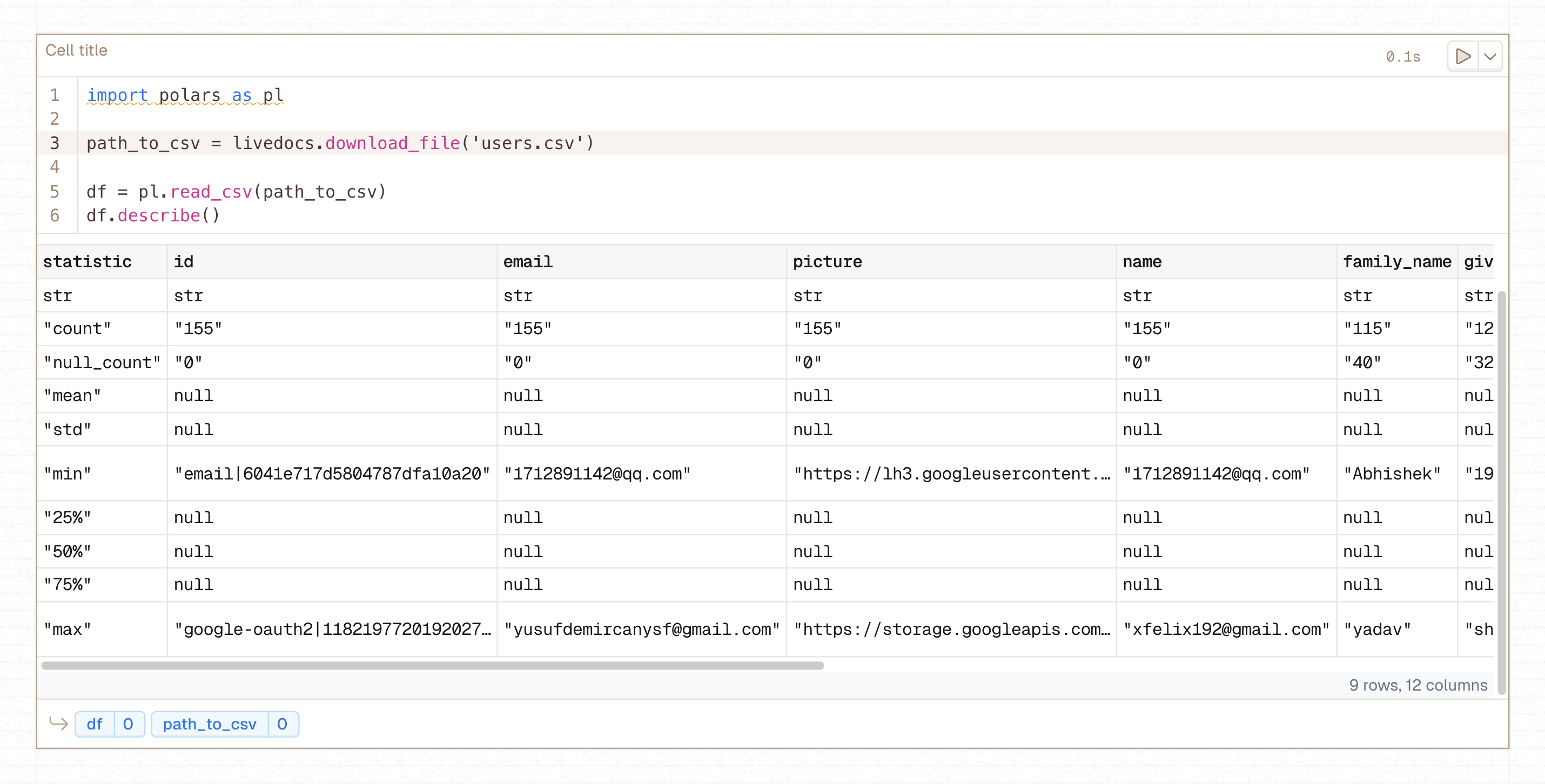Click the 0.1s execution time label
Image resolution: width=1545 pixels, height=784 pixels.
click(1403, 57)
